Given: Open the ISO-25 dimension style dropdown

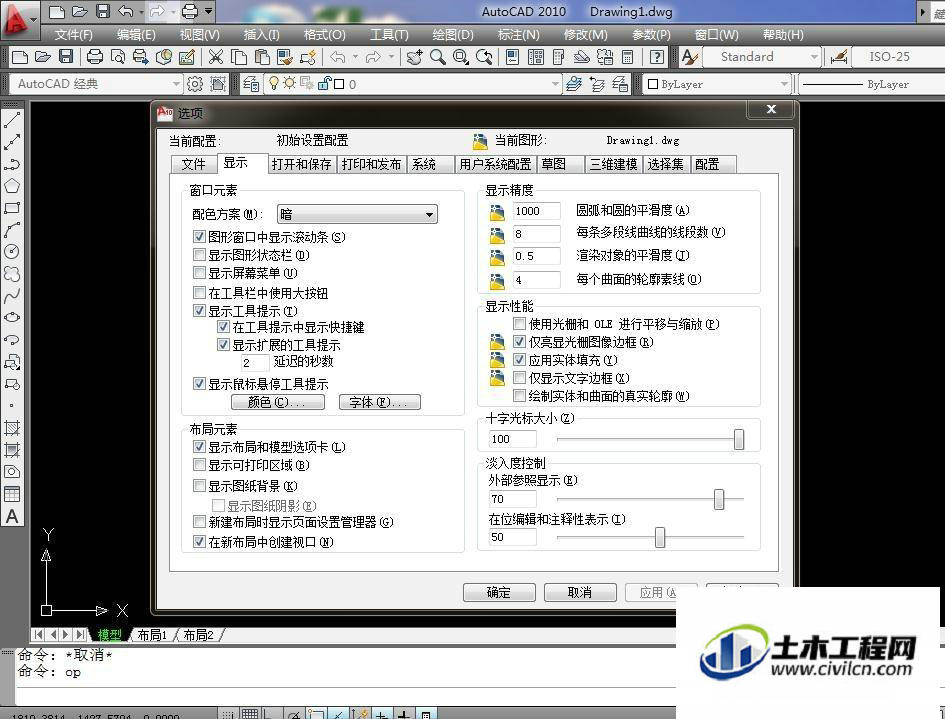Looking at the screenshot, I should point(899,57).
